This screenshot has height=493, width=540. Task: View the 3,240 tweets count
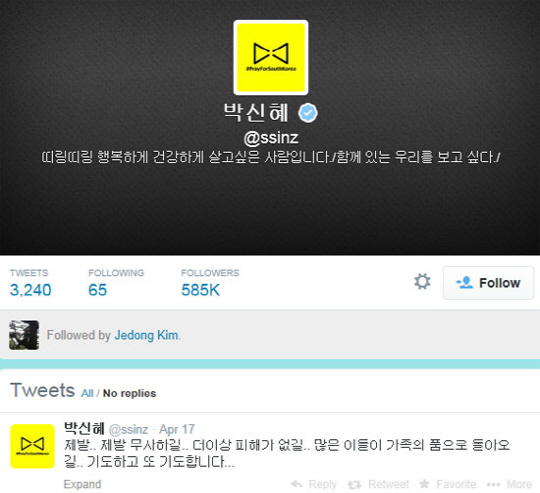tap(30, 283)
